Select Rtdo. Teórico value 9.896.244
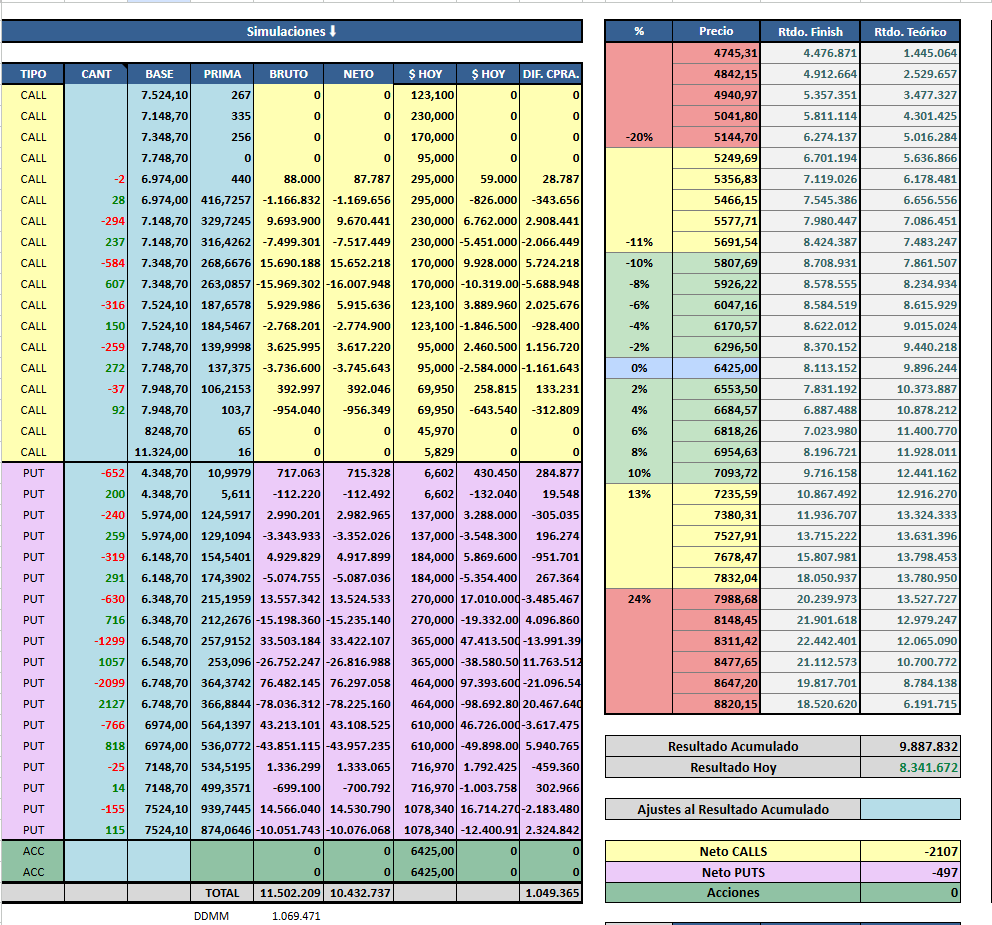The height and width of the screenshot is (925, 992). [910, 368]
